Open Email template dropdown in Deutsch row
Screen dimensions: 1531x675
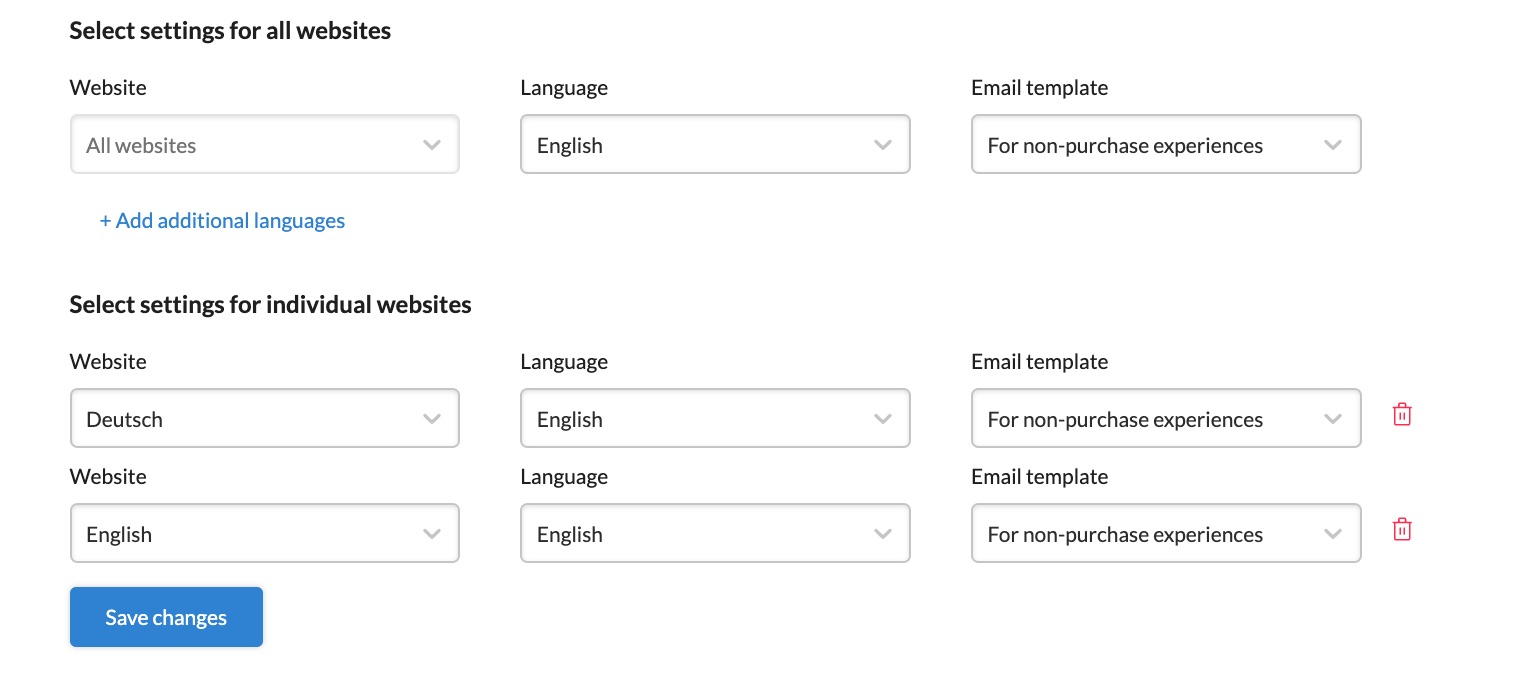click(x=1166, y=419)
